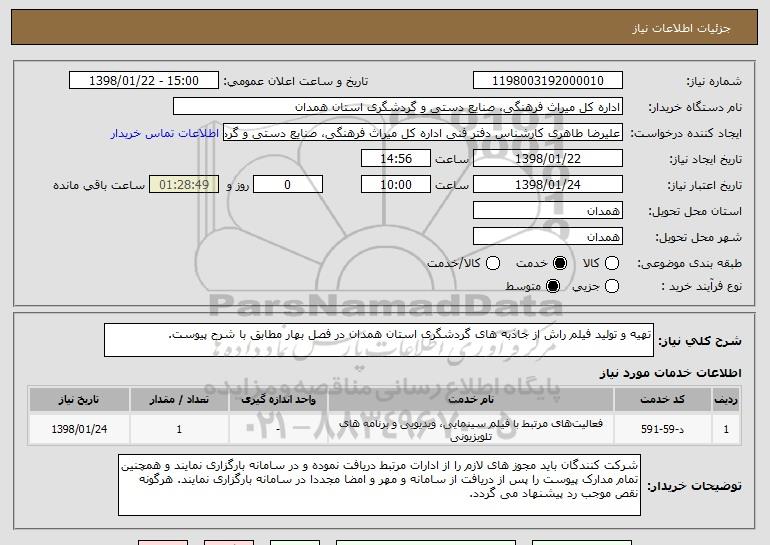Click the buyer organization name field
This screenshot has width=770, height=545.
click(398, 107)
